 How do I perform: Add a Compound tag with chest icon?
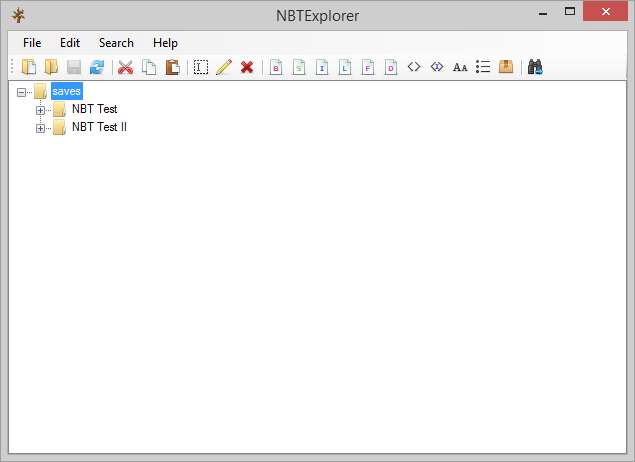(506, 67)
